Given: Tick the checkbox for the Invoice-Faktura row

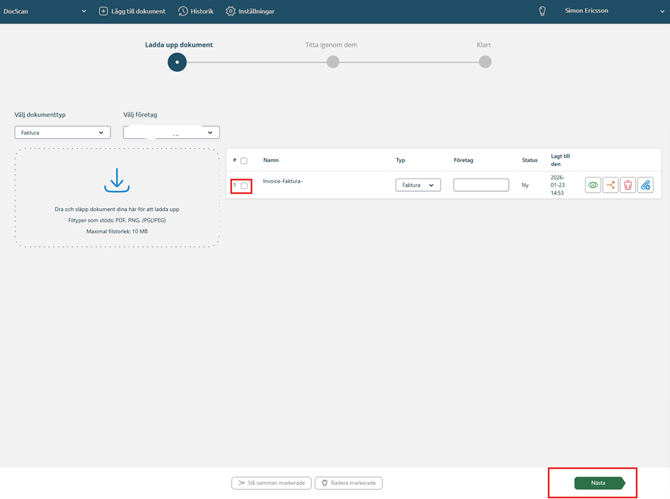Looking at the screenshot, I should [244, 186].
